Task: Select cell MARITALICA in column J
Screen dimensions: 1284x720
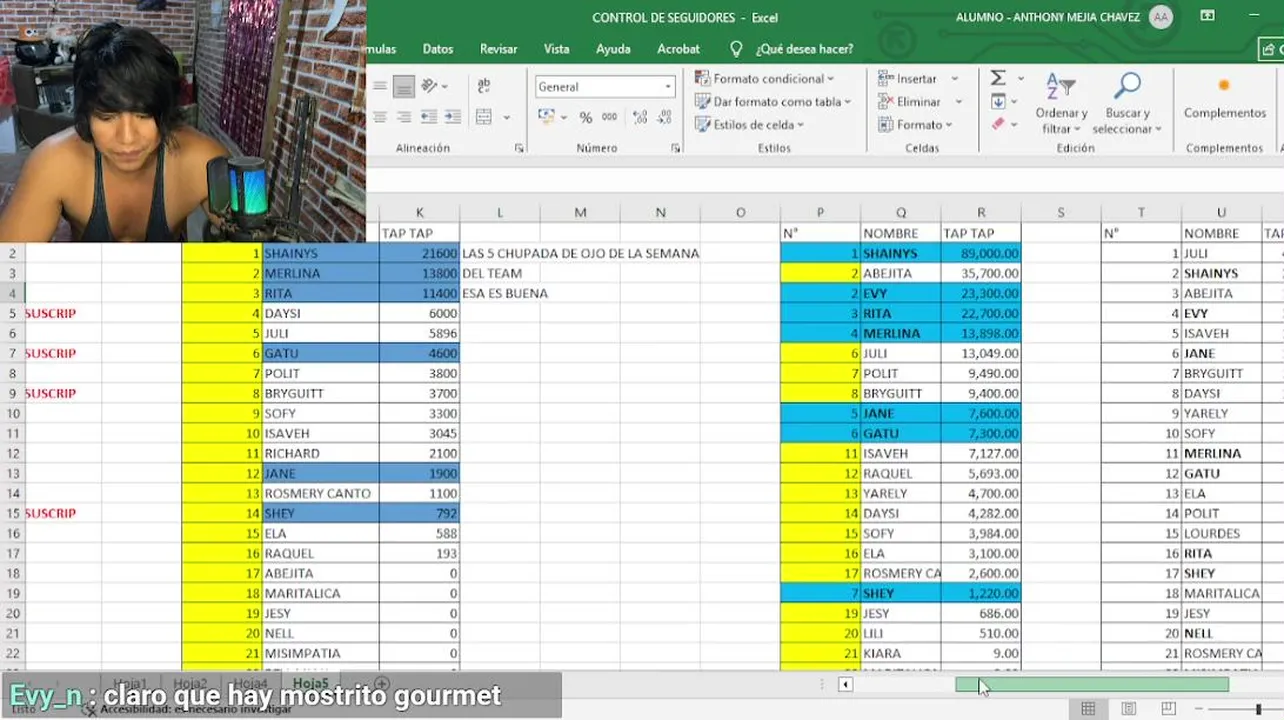Action: pos(321,593)
